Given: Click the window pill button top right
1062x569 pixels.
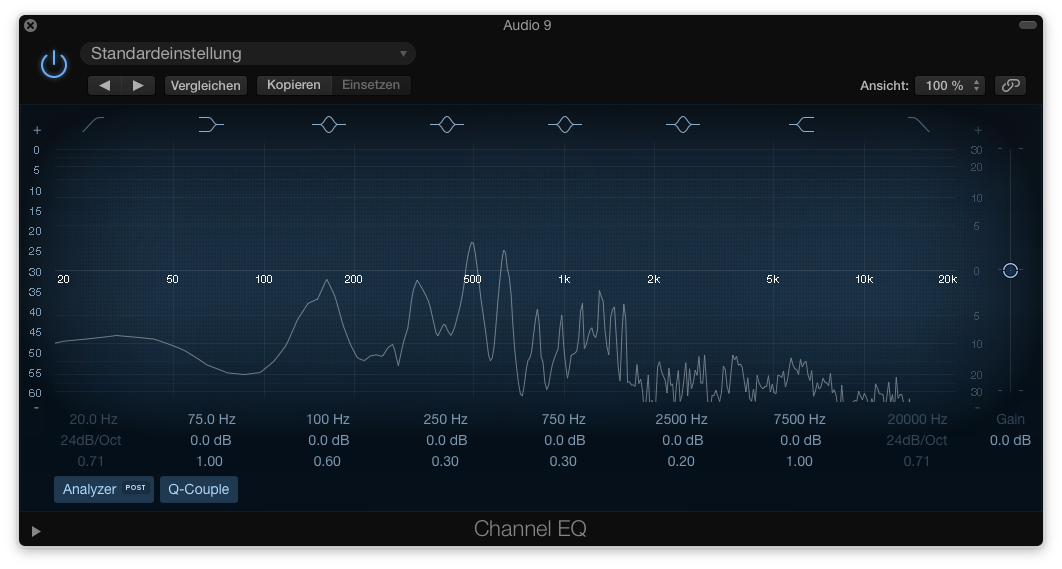Looking at the screenshot, I should (1027, 25).
